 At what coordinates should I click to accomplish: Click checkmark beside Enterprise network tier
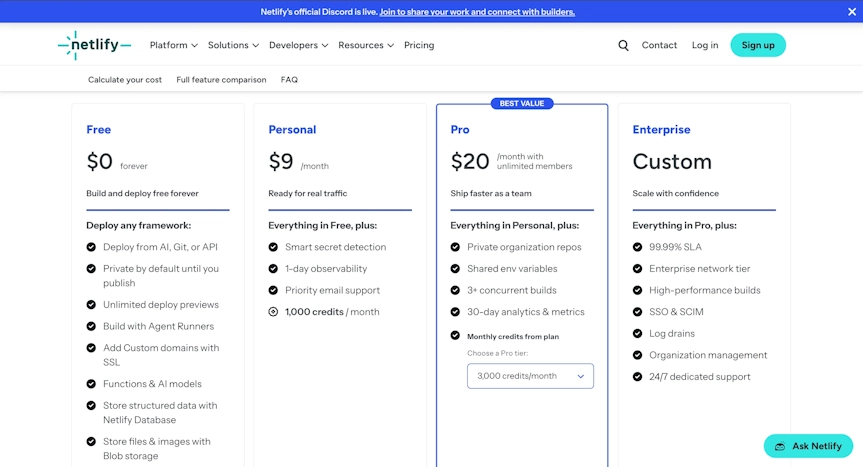click(x=637, y=268)
